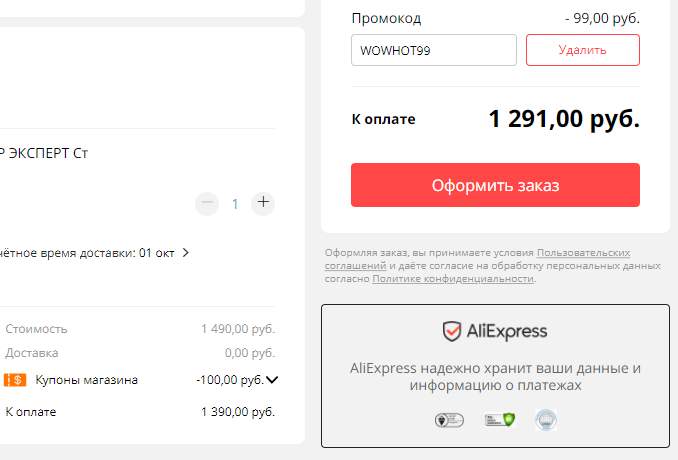The image size is (678, 460).
Task: Place order with Оформить заказ button
Action: 495,185
